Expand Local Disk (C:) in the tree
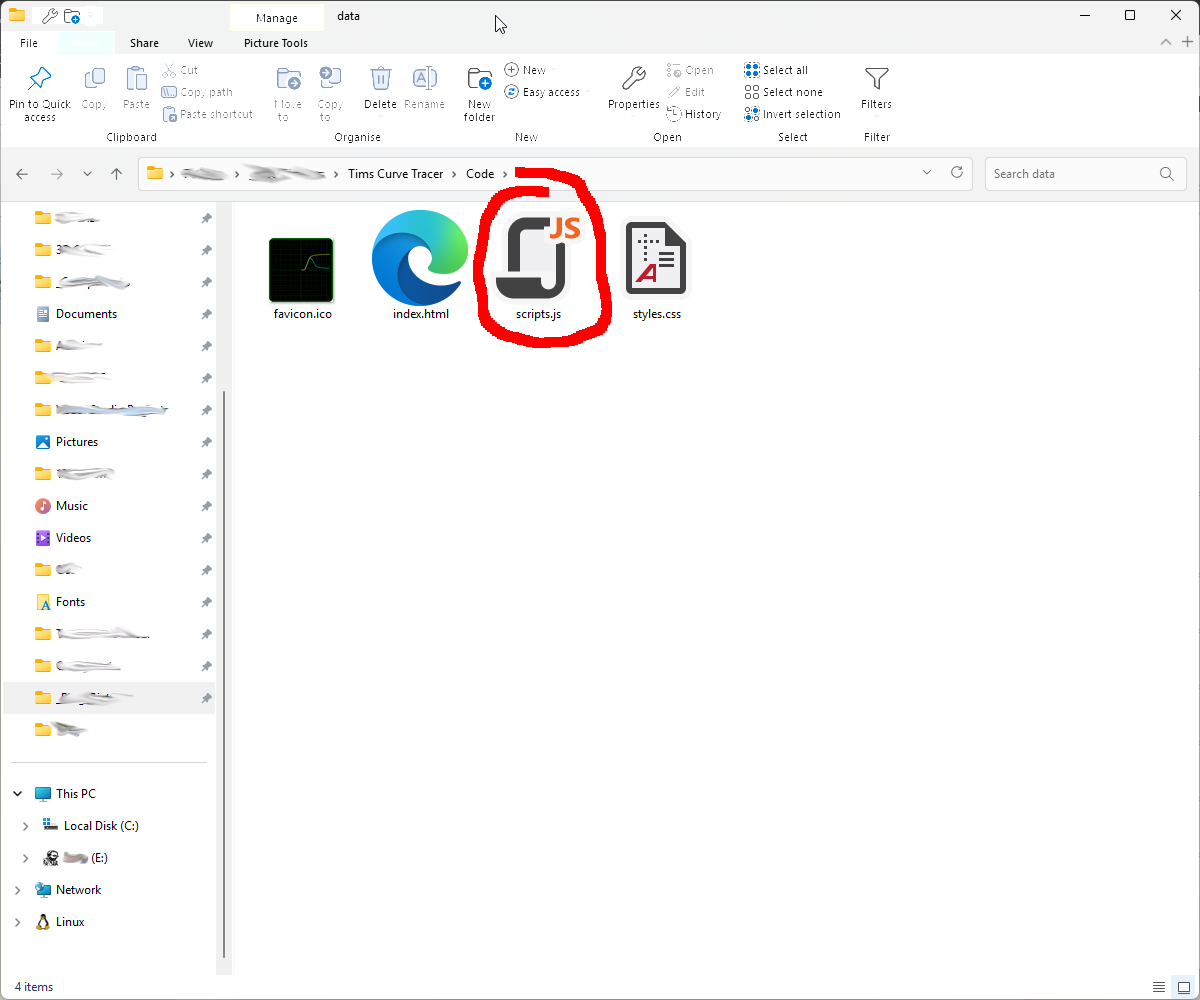Screen dimensions: 1200x1000 point(26,826)
